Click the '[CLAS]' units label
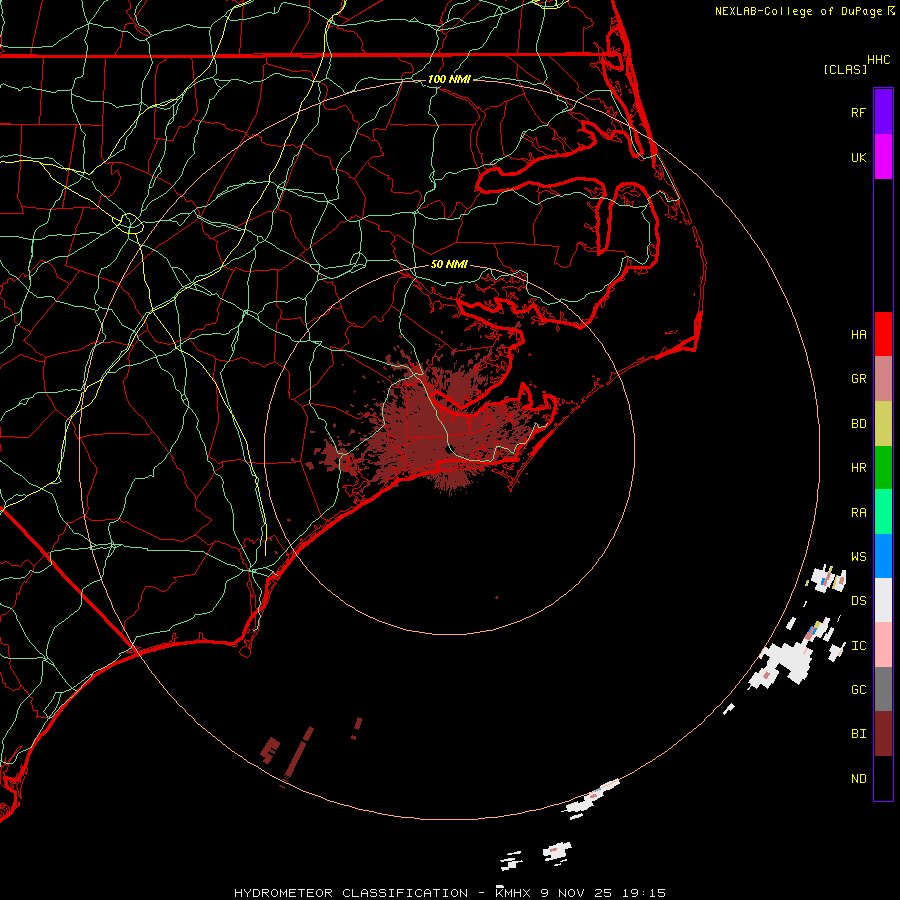 (x=845, y=69)
